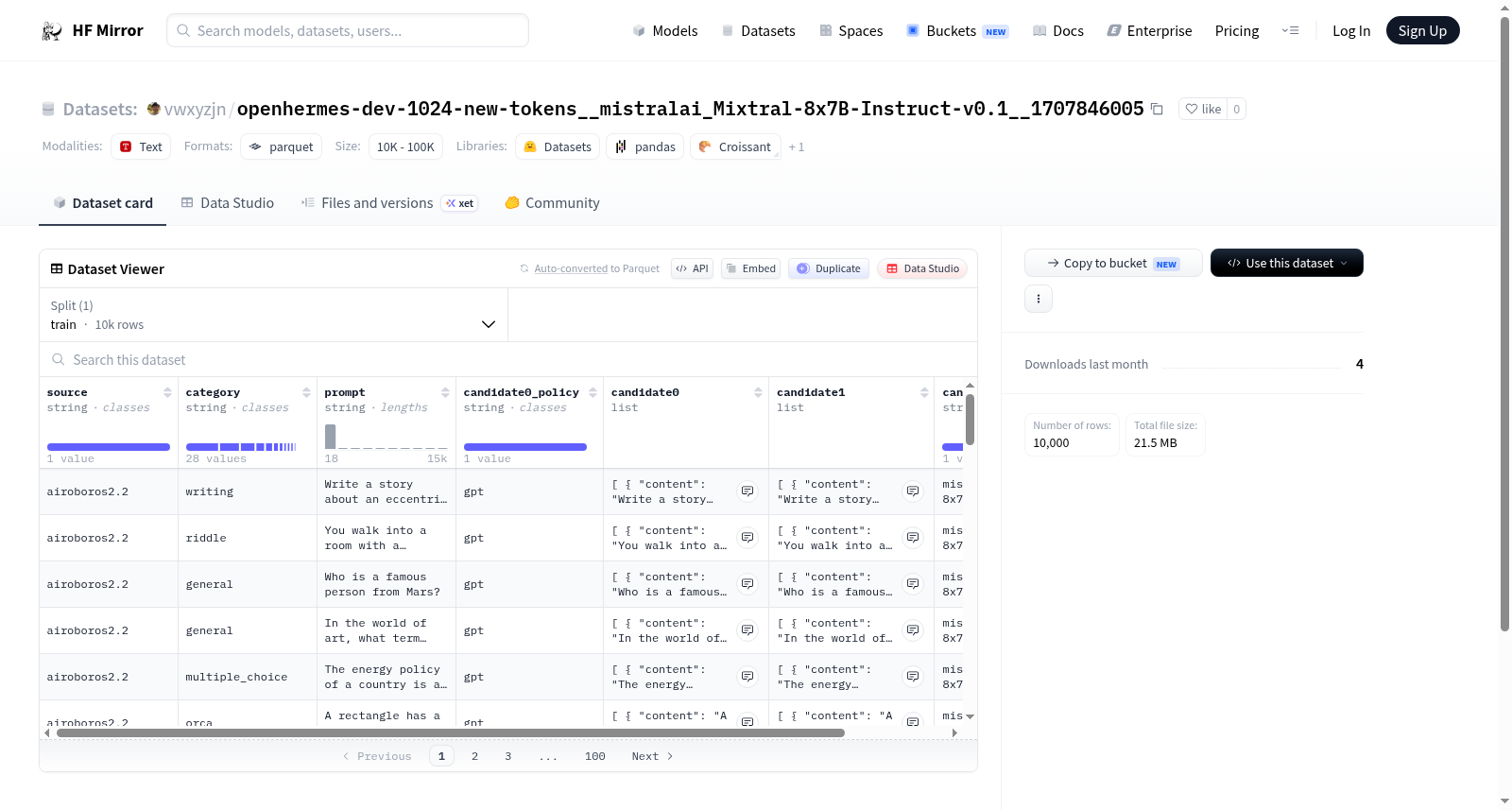Jump to page 100 of results
This screenshot has width=1512, height=810.
[x=595, y=755]
